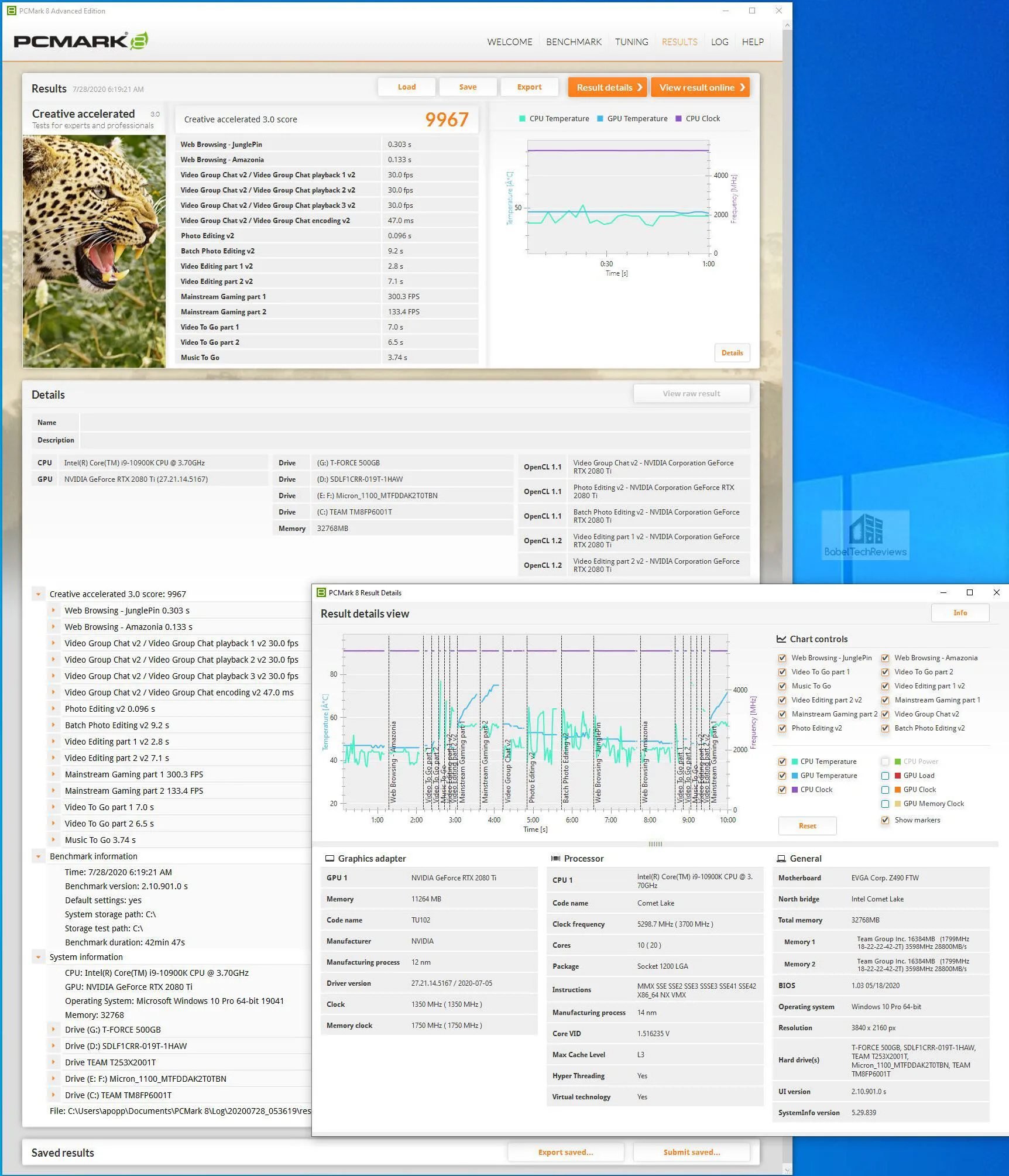This screenshot has width=1009, height=1176.
Task: Click the Save results button
Action: (468, 87)
